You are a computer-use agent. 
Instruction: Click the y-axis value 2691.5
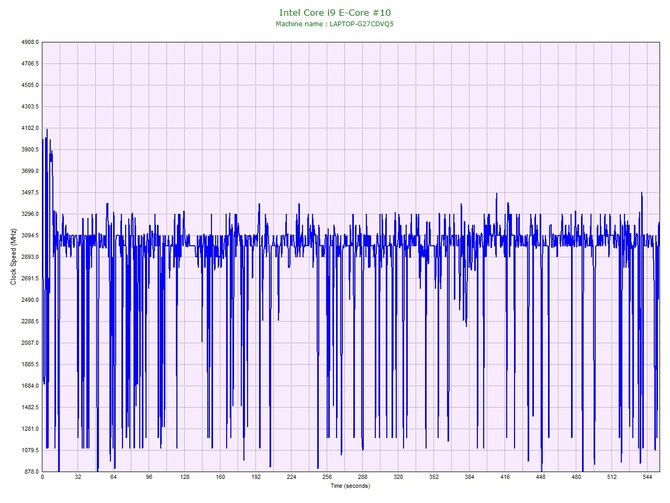coord(30,279)
